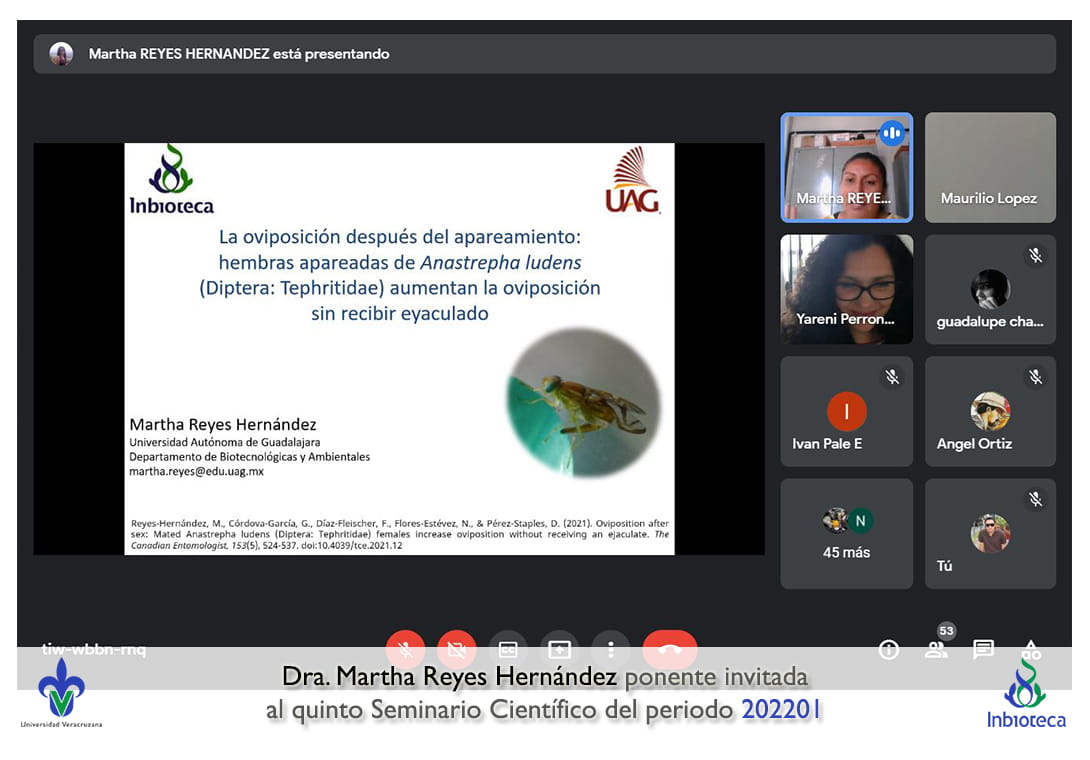
Task: Open the activities panel icon
Action: point(1031,650)
